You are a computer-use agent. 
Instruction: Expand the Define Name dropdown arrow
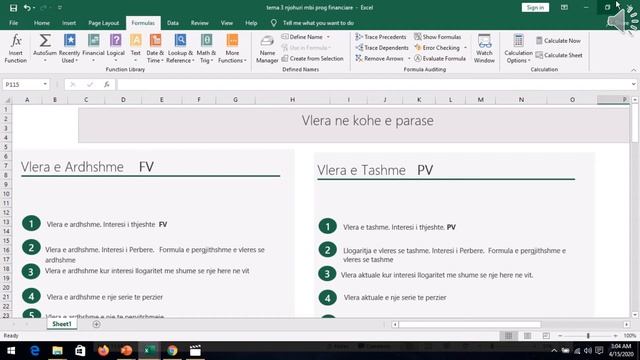tap(328, 37)
